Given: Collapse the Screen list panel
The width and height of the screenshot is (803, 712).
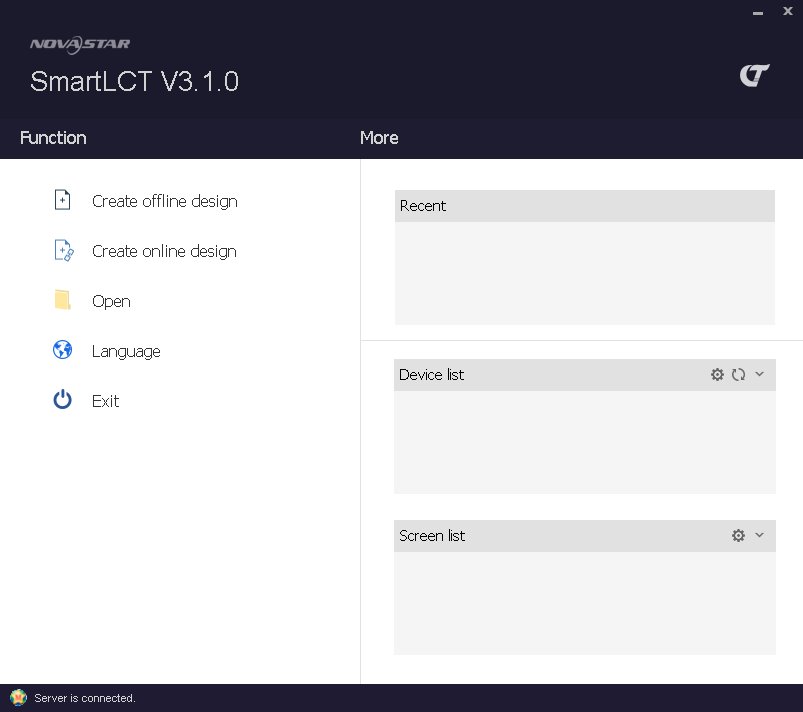Looking at the screenshot, I should [x=759, y=535].
